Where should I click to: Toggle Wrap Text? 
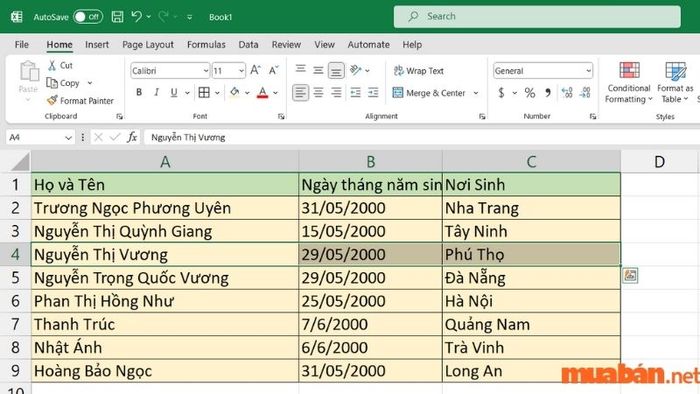tap(419, 71)
